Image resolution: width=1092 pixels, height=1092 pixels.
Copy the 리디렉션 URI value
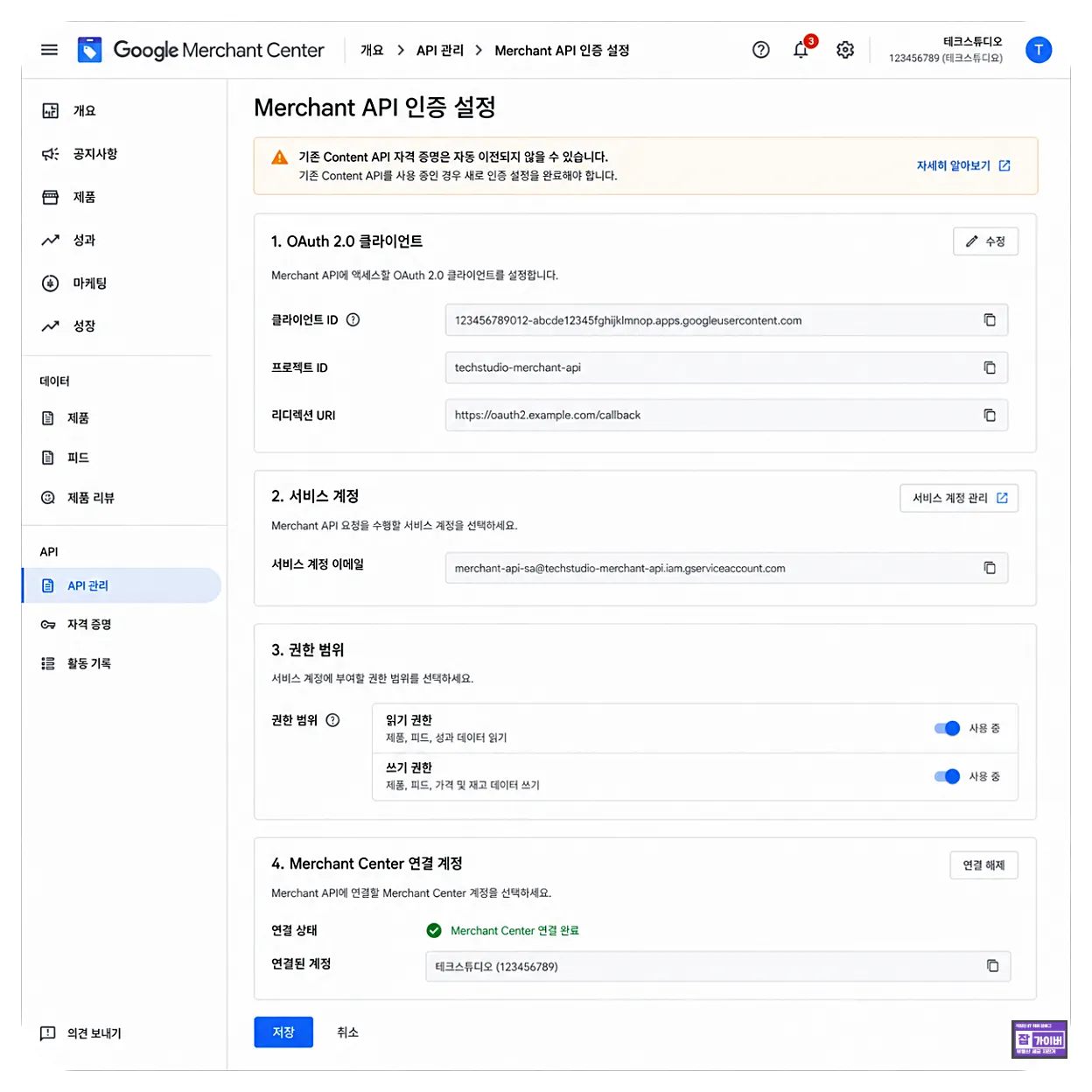[990, 415]
